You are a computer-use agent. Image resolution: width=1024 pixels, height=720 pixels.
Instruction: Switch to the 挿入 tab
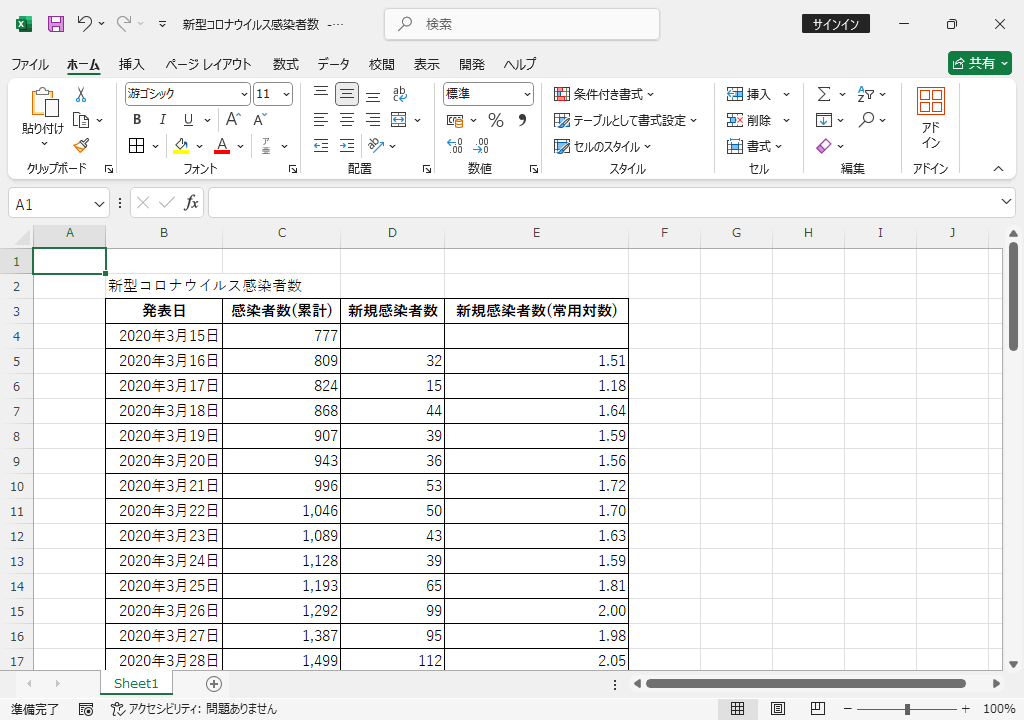pos(131,64)
